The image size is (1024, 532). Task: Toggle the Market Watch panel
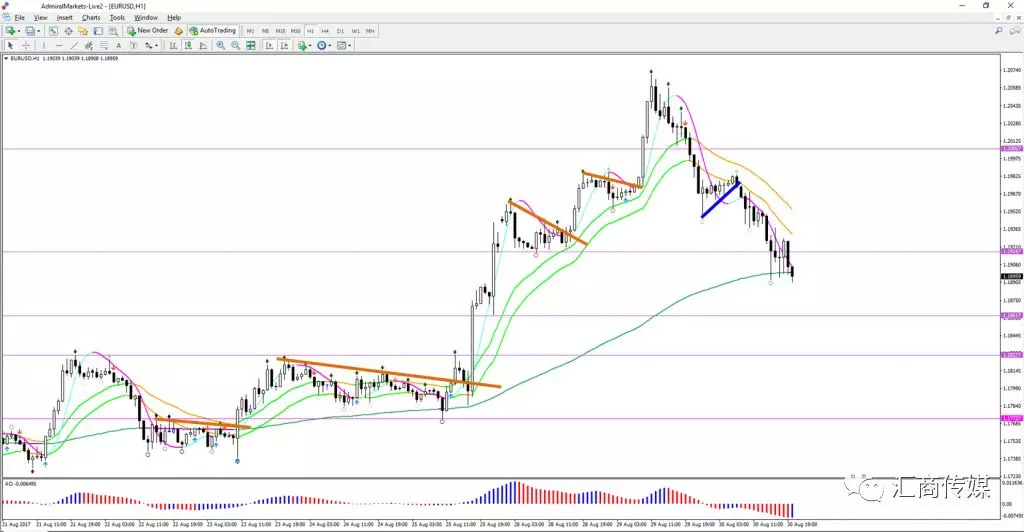(x=53, y=31)
